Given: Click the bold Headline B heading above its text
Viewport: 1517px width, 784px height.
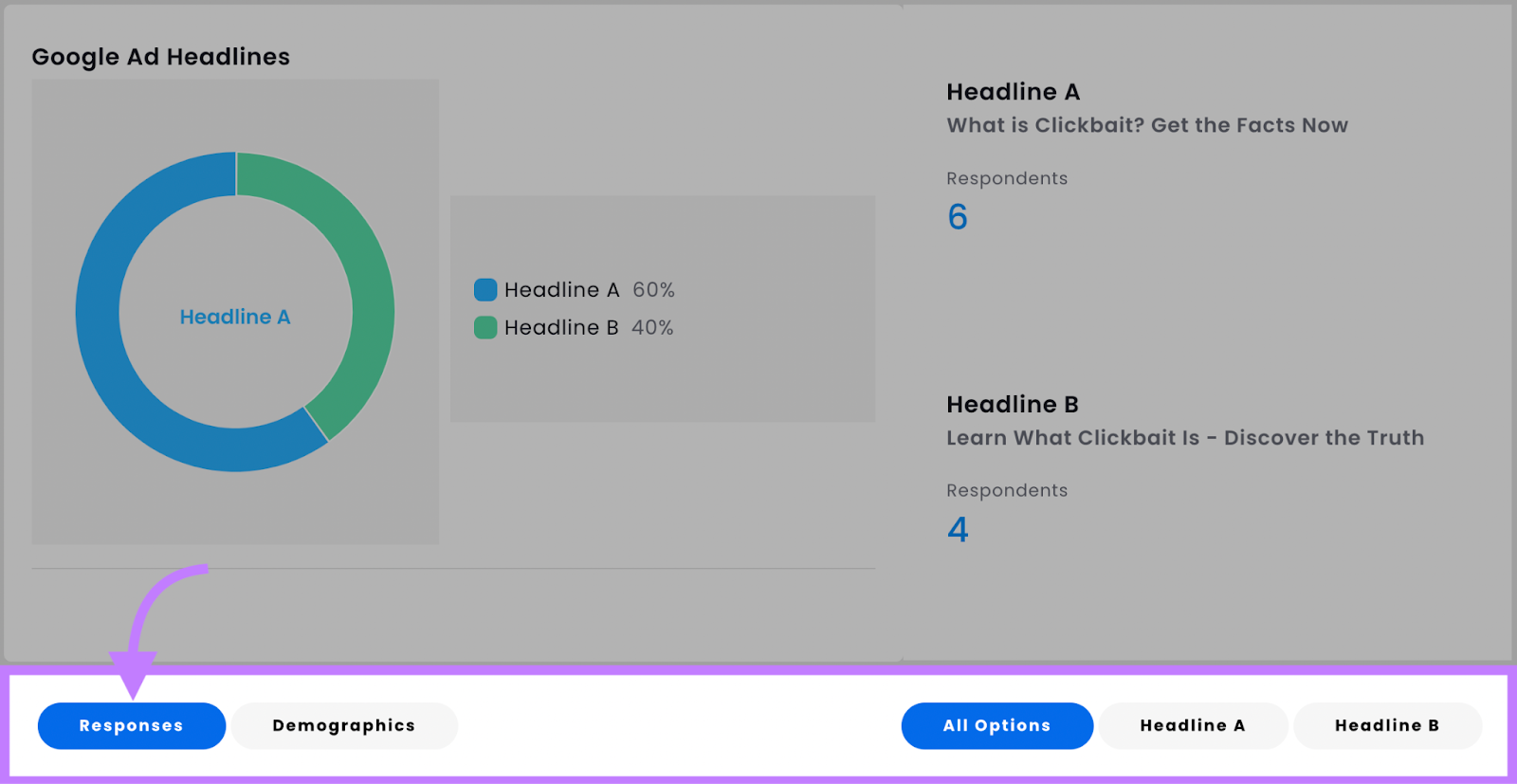Looking at the screenshot, I should [x=1012, y=405].
